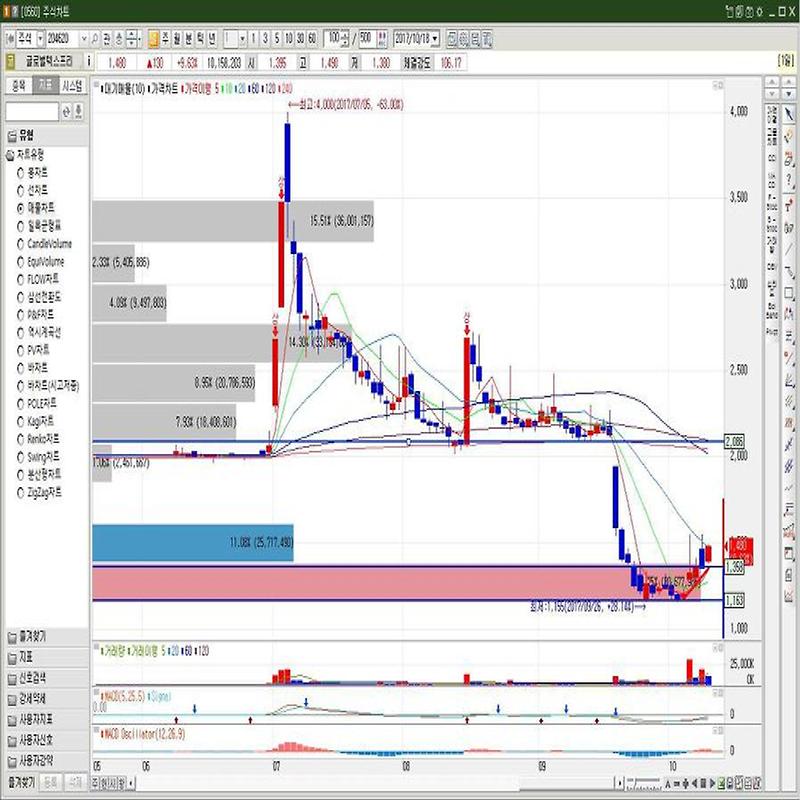The image size is (800, 800).
Task: Click the 분 minute period button
Action: pyautogui.click(x=189, y=38)
